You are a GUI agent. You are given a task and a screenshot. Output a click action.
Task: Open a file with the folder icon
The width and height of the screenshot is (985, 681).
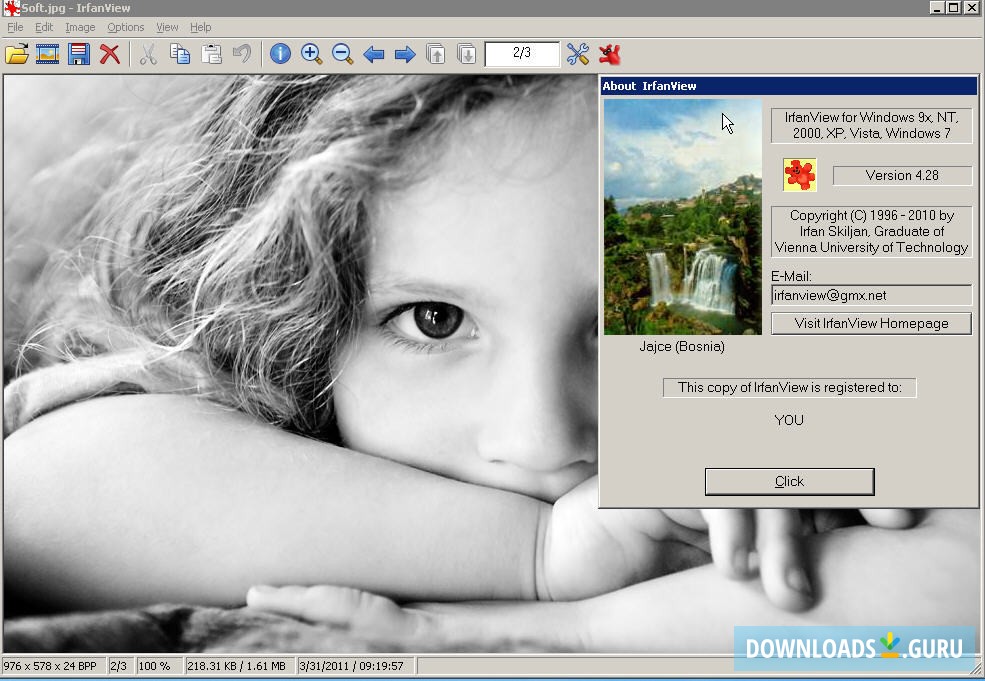pyautogui.click(x=17, y=54)
